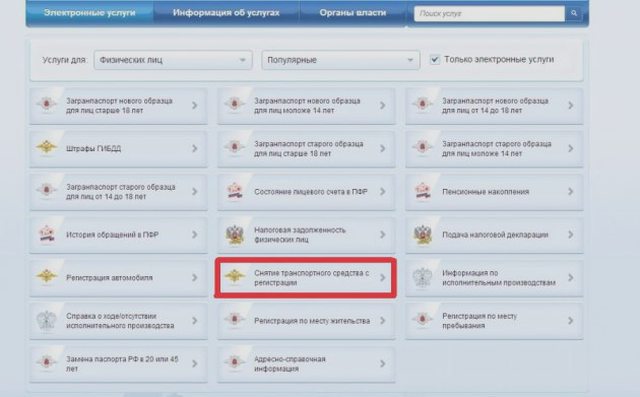Click the История обращений в ПФР icon
This screenshot has height=397, width=640.
pos(47,234)
